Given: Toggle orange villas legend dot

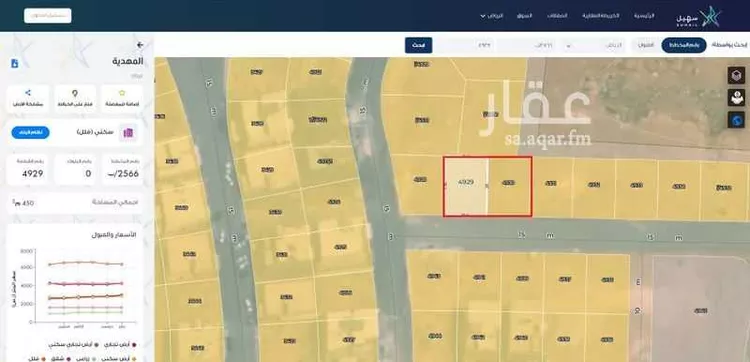Looking at the screenshot, I should pyautogui.click(x=43, y=359).
